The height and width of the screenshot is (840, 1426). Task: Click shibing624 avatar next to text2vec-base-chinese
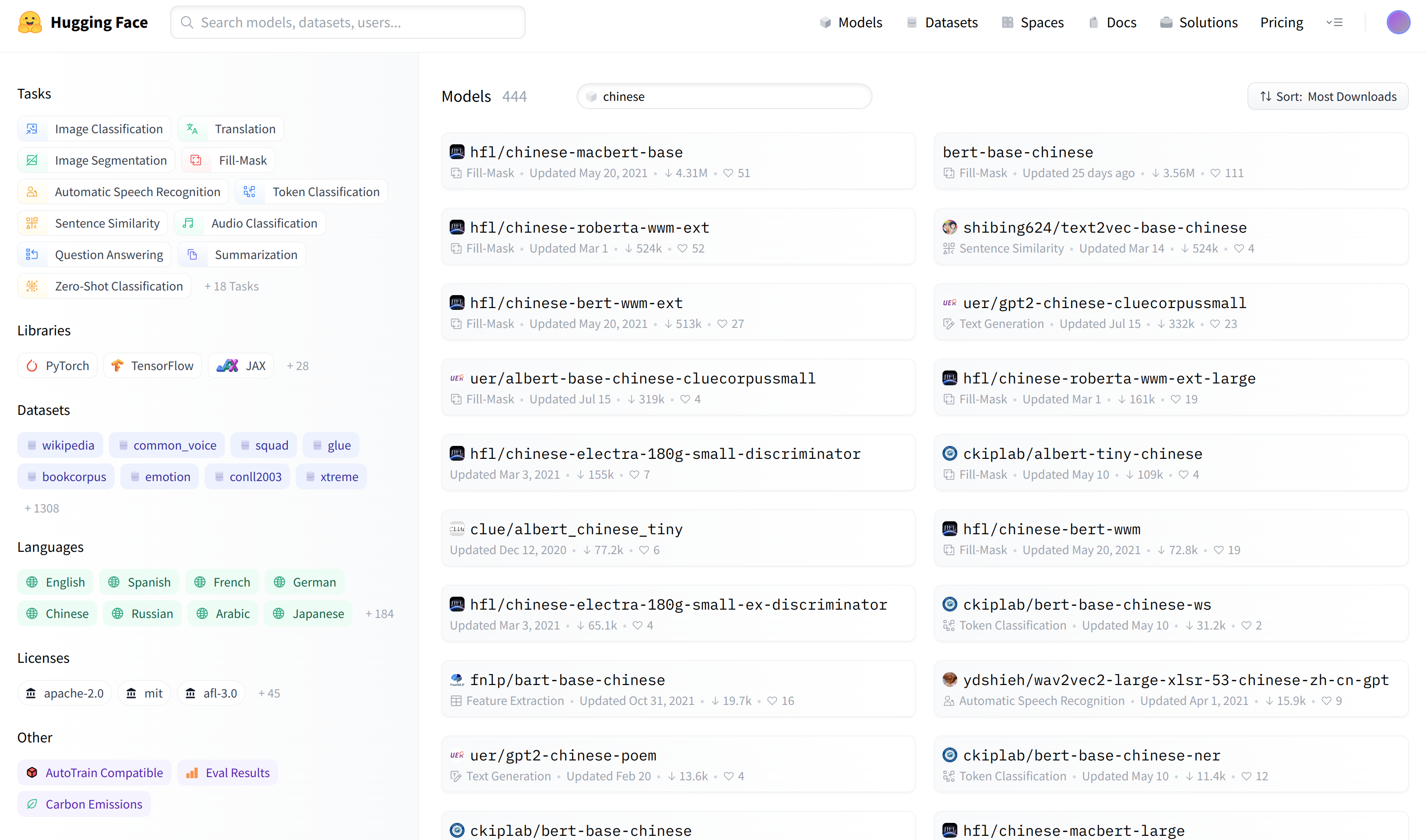point(949,227)
